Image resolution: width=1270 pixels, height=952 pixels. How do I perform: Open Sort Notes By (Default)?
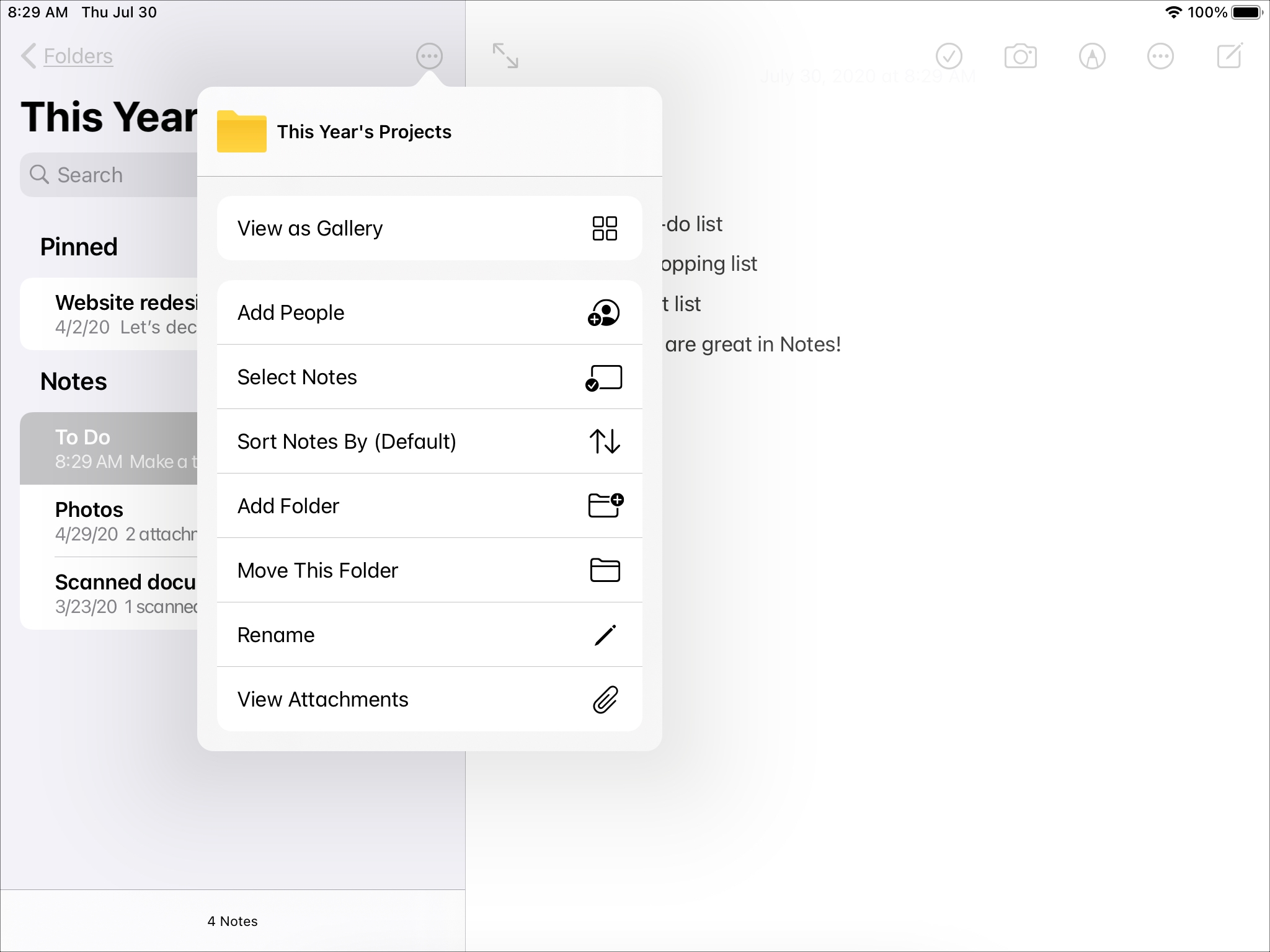pyautogui.click(x=429, y=441)
